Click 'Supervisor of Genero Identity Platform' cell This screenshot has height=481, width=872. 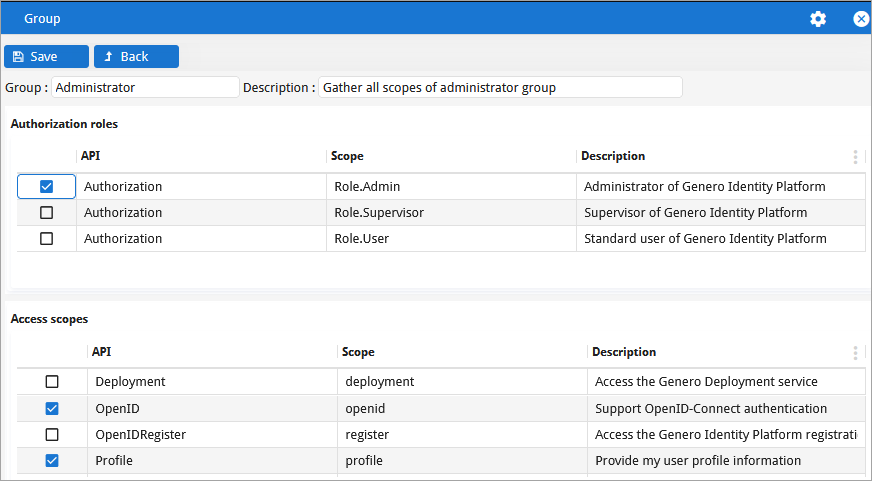click(x=721, y=212)
